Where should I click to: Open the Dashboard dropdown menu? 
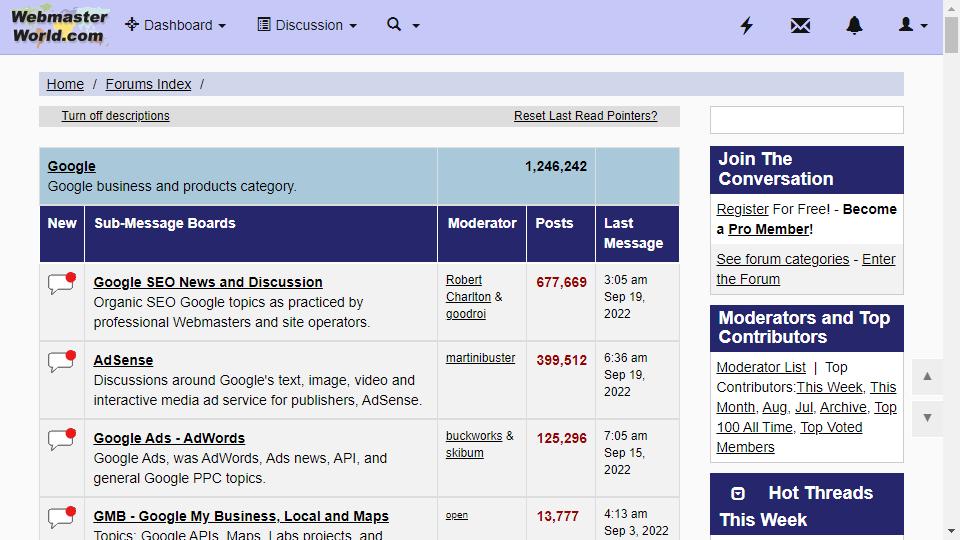click(x=176, y=25)
